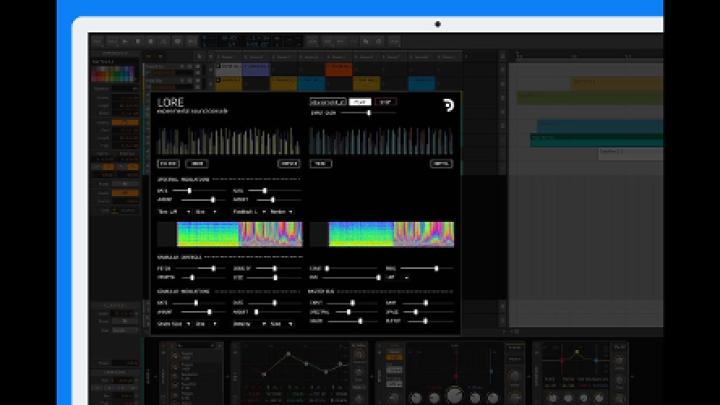Screen dimensions: 720x405
Task: Adjust the Grain slider in Master Bus
Action: pos(352,321)
